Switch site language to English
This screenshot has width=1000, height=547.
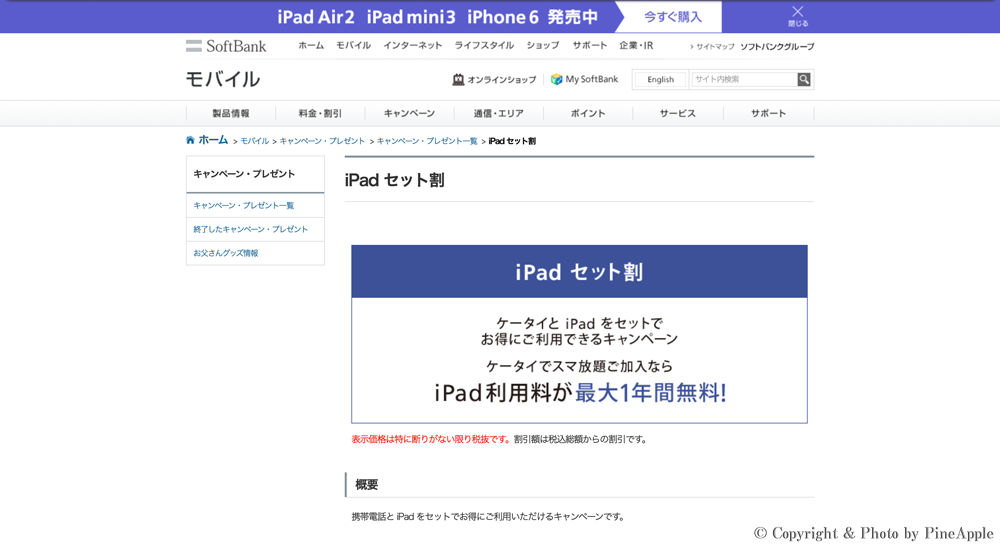click(x=660, y=80)
